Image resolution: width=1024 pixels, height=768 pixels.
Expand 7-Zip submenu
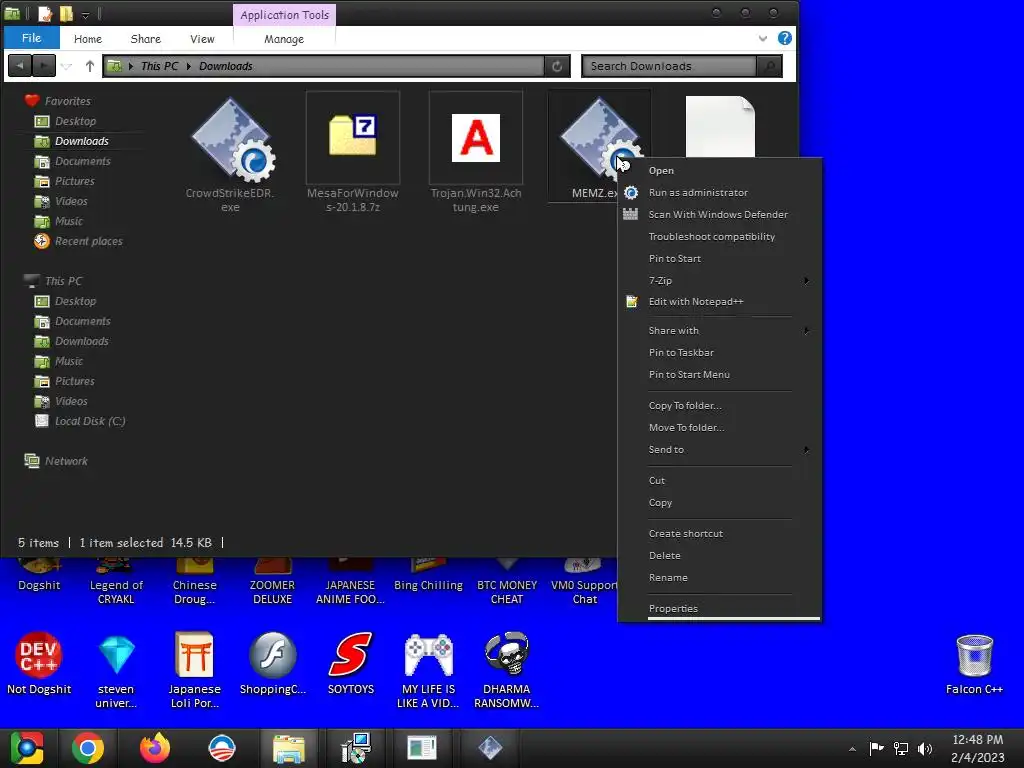point(807,280)
